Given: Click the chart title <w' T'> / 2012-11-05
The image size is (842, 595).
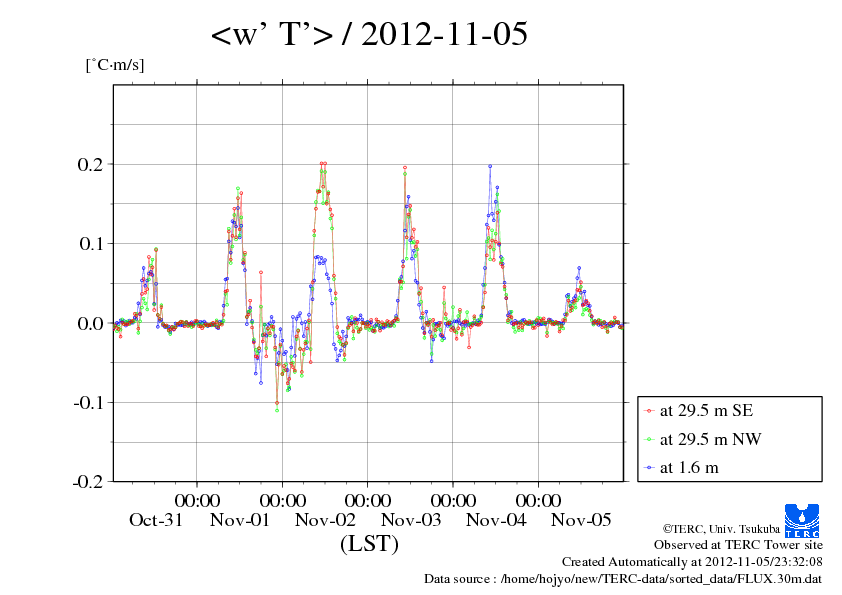Looking at the screenshot, I should 369,34.
